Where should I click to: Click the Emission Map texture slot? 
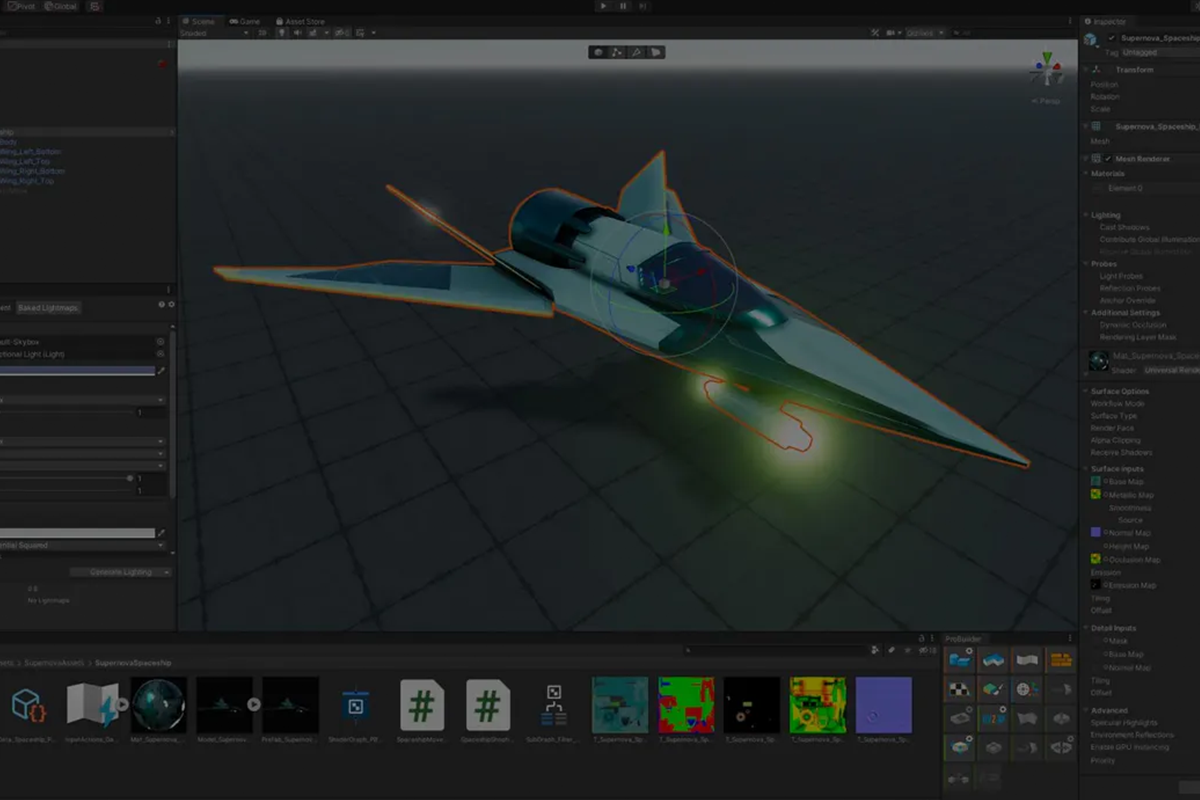(1096, 584)
